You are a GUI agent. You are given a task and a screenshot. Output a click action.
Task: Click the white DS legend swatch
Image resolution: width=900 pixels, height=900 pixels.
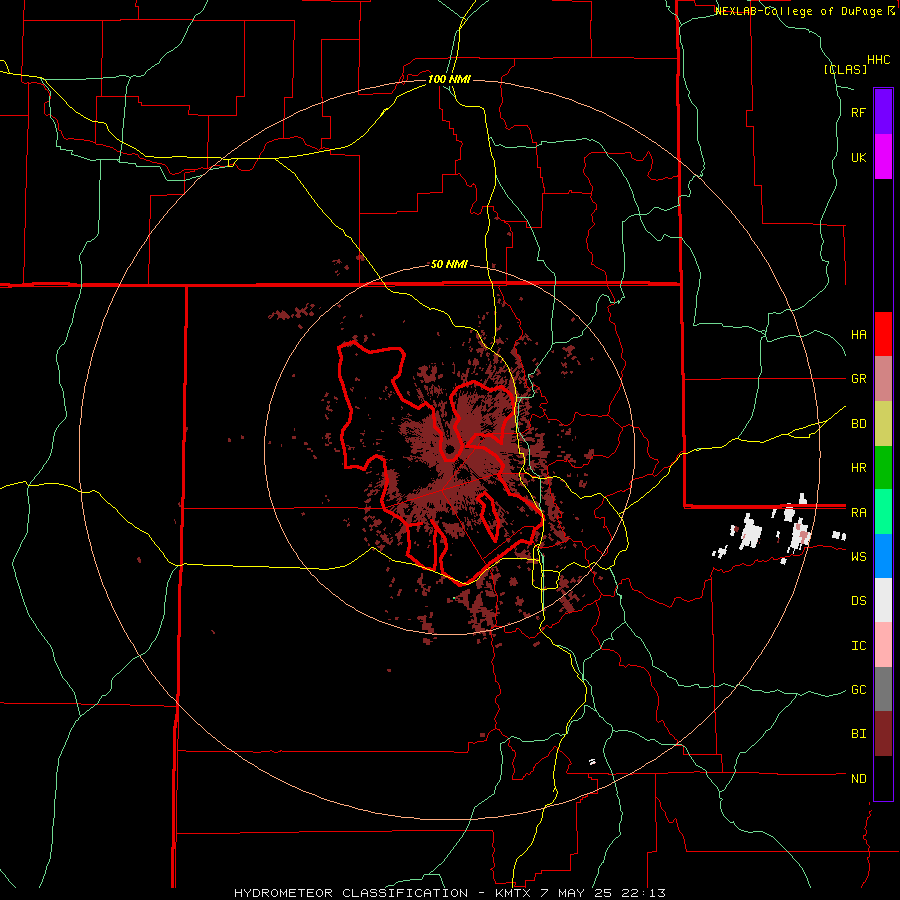coord(883,600)
